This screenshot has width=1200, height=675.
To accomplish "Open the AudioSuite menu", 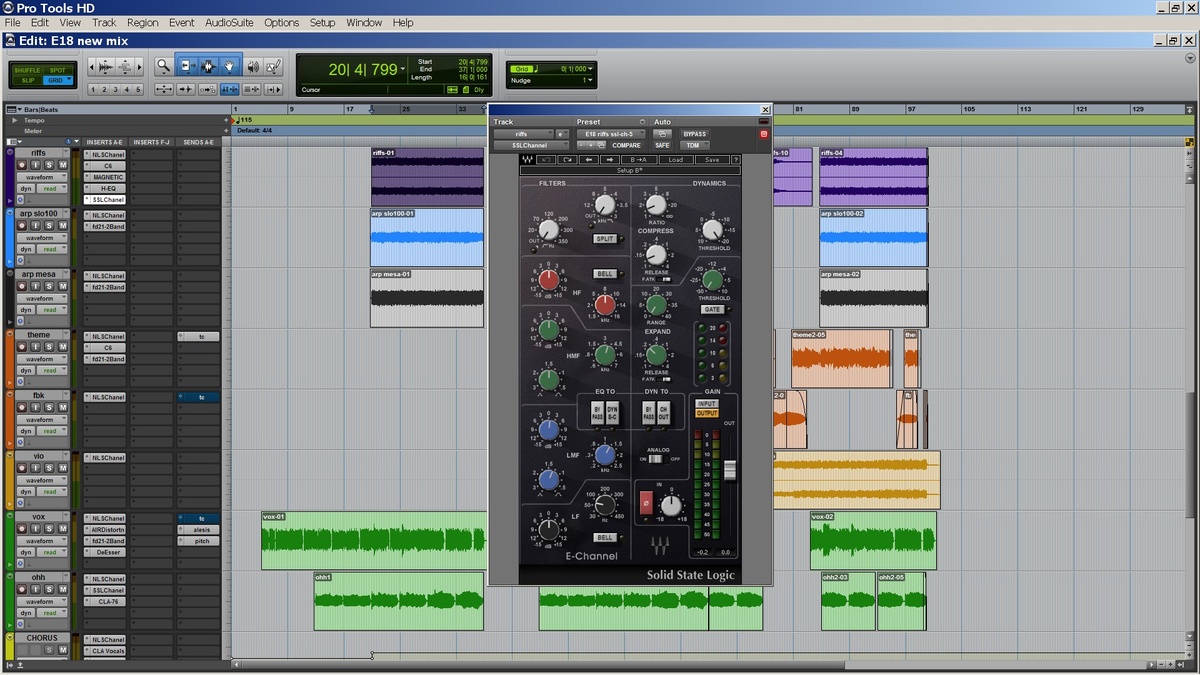I will click(x=229, y=22).
